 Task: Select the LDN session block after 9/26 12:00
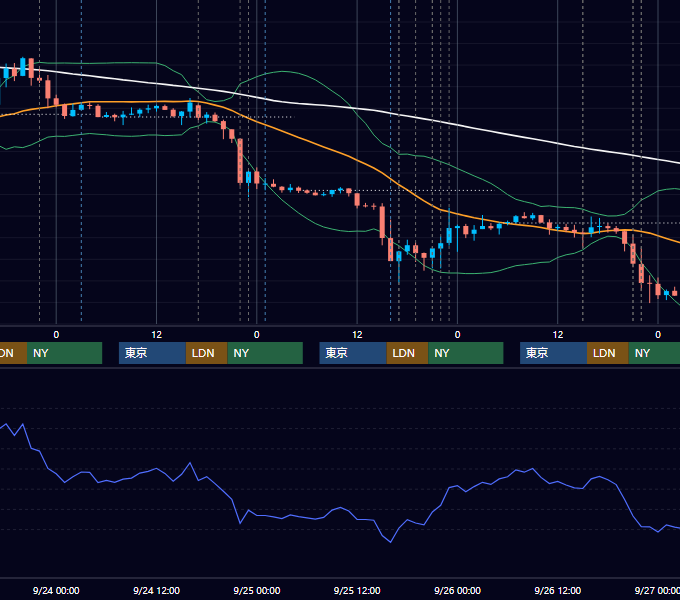point(608,353)
